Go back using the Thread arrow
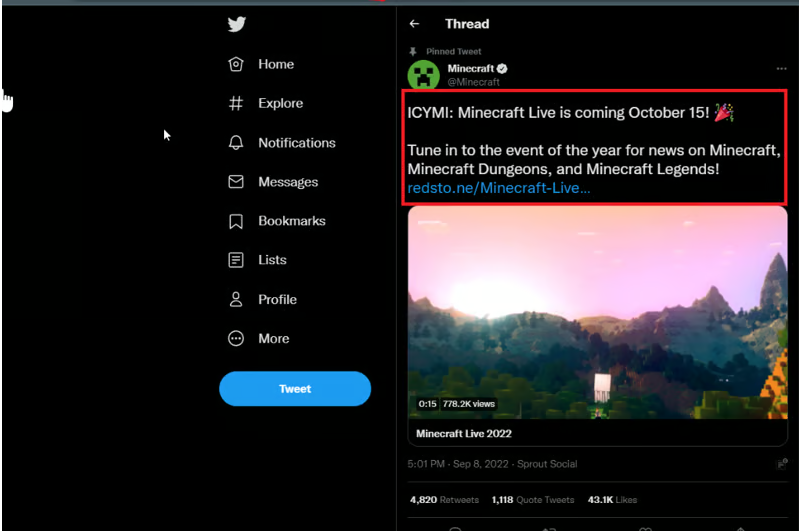The height and width of the screenshot is (531, 799). [x=414, y=23]
